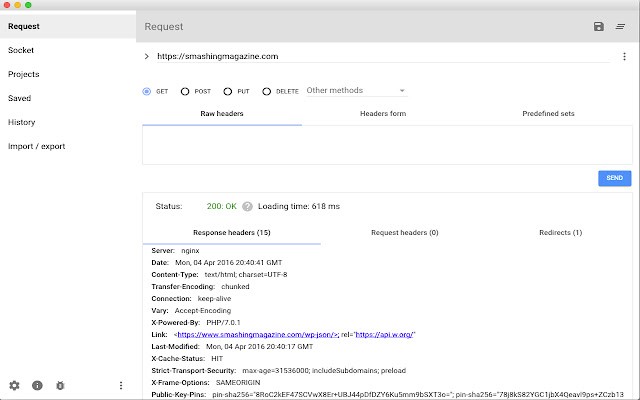
Task: Open the Other methods dropdown
Action: coord(355,91)
